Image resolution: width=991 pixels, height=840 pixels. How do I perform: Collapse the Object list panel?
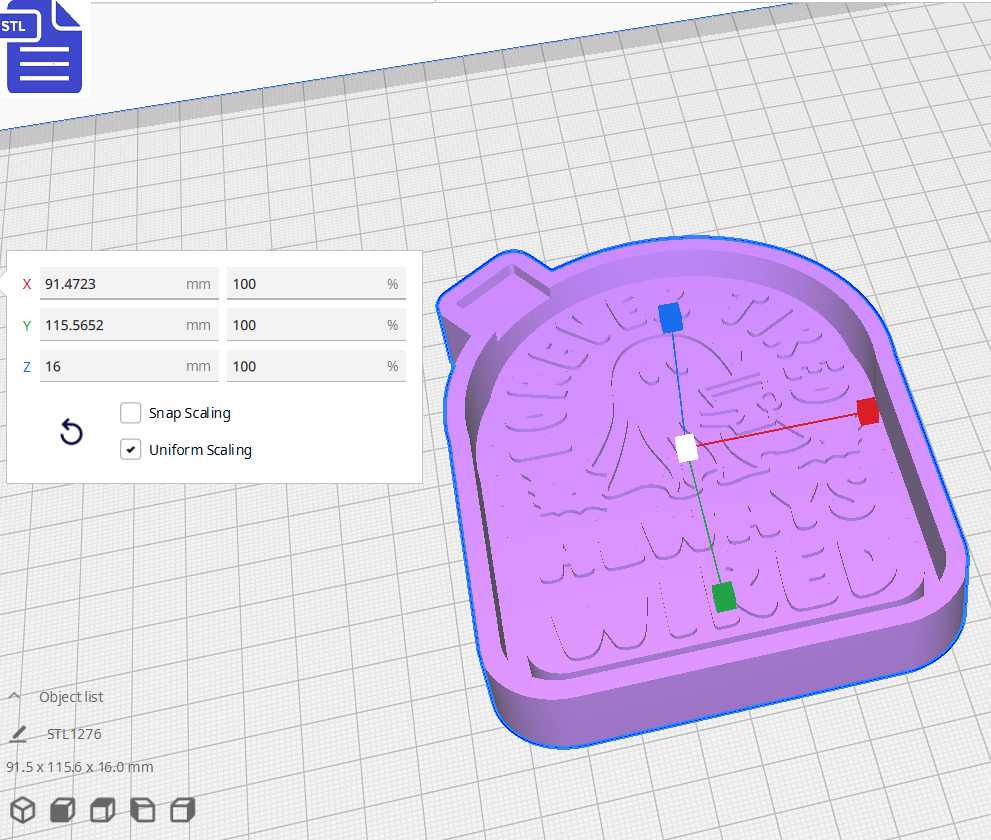coord(13,696)
